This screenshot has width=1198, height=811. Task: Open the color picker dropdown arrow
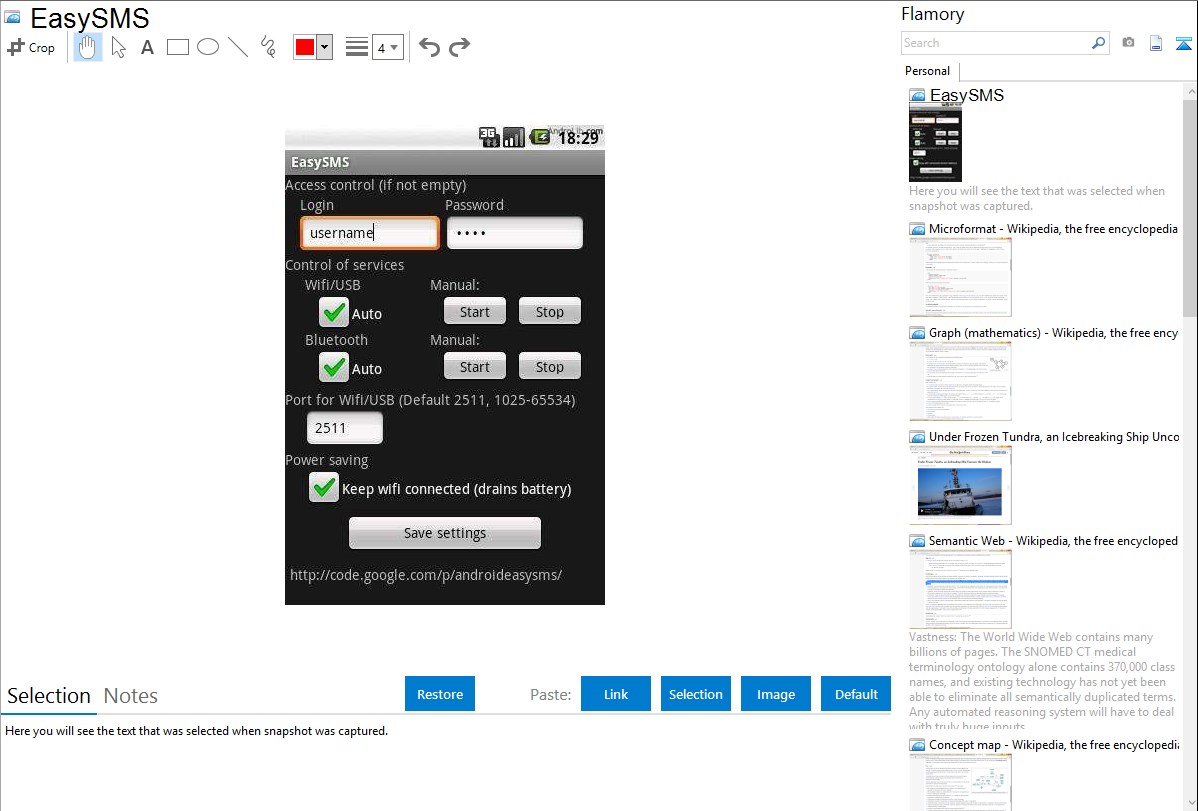coord(324,47)
